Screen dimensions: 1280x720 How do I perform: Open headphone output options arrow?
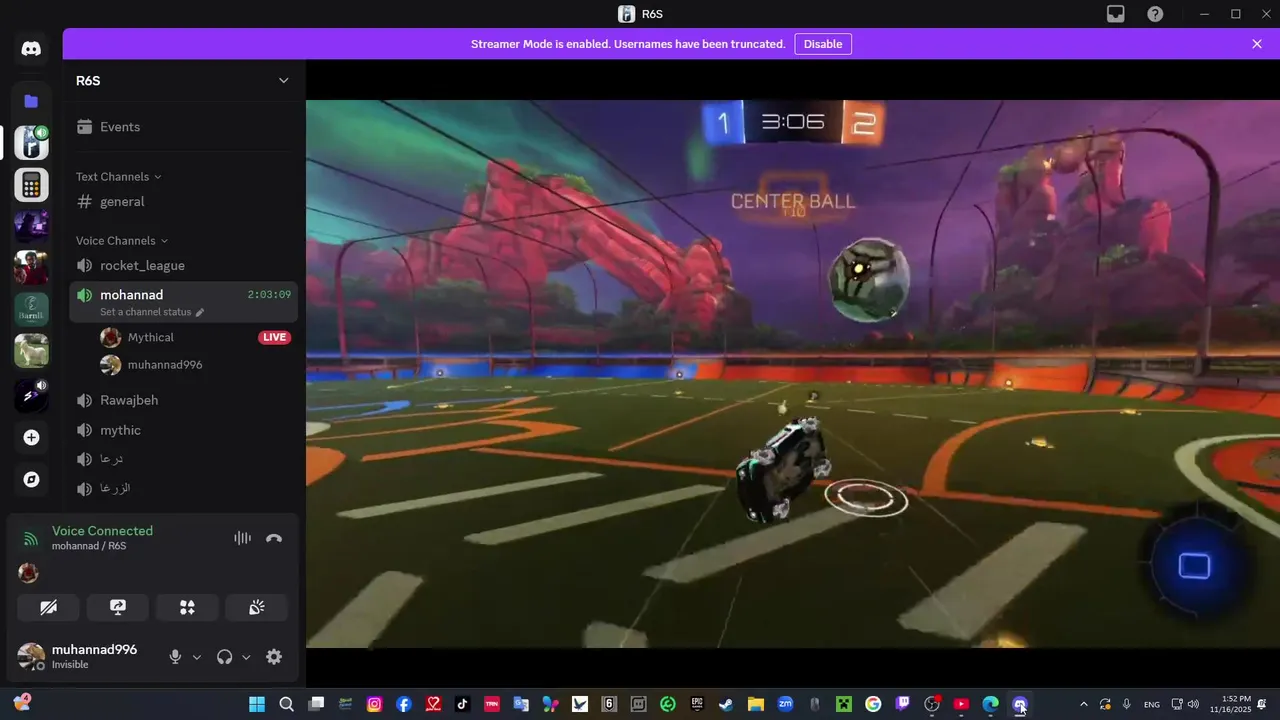(246, 657)
